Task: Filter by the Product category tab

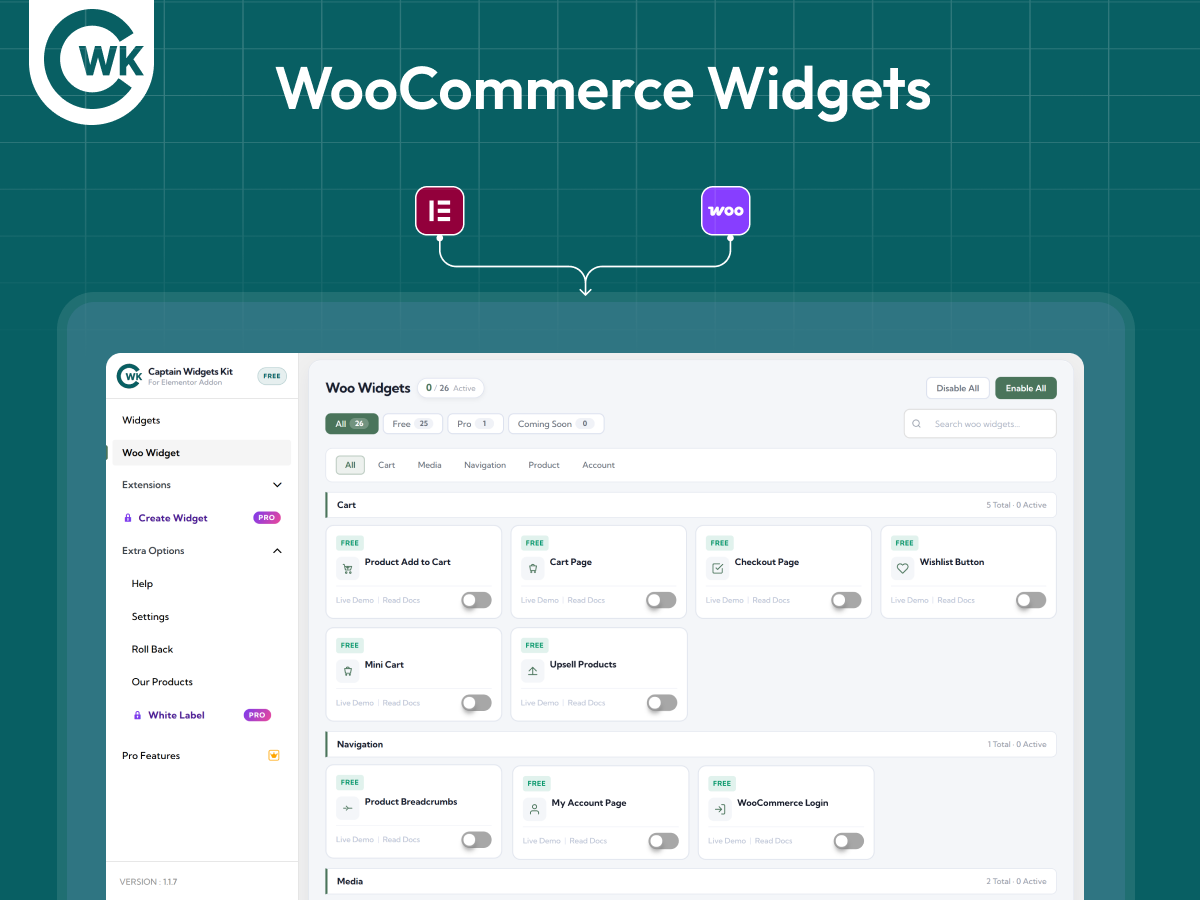Action: 544,465
